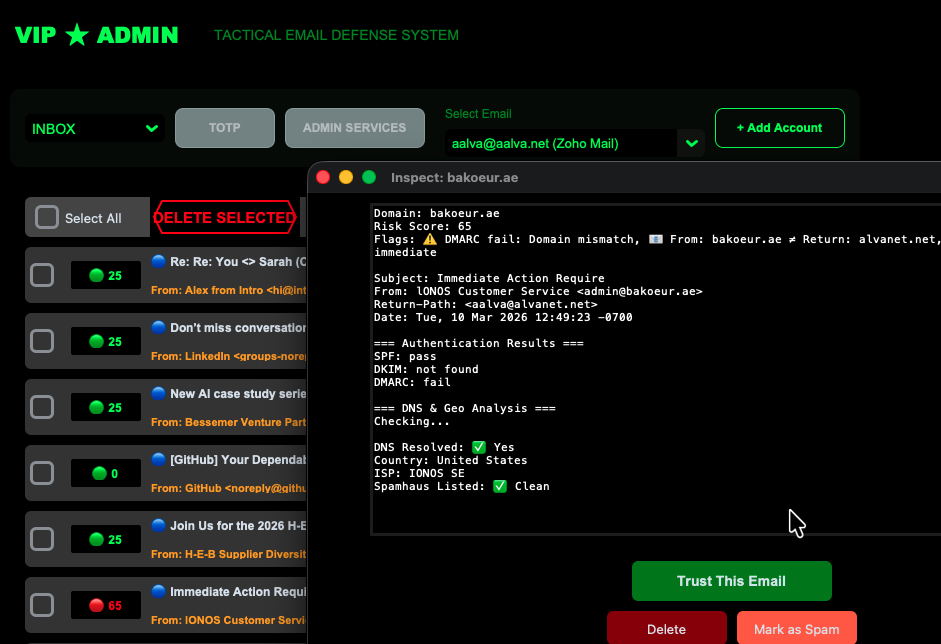
Task: Select checkbox for the GitHub email
Action: (42, 473)
